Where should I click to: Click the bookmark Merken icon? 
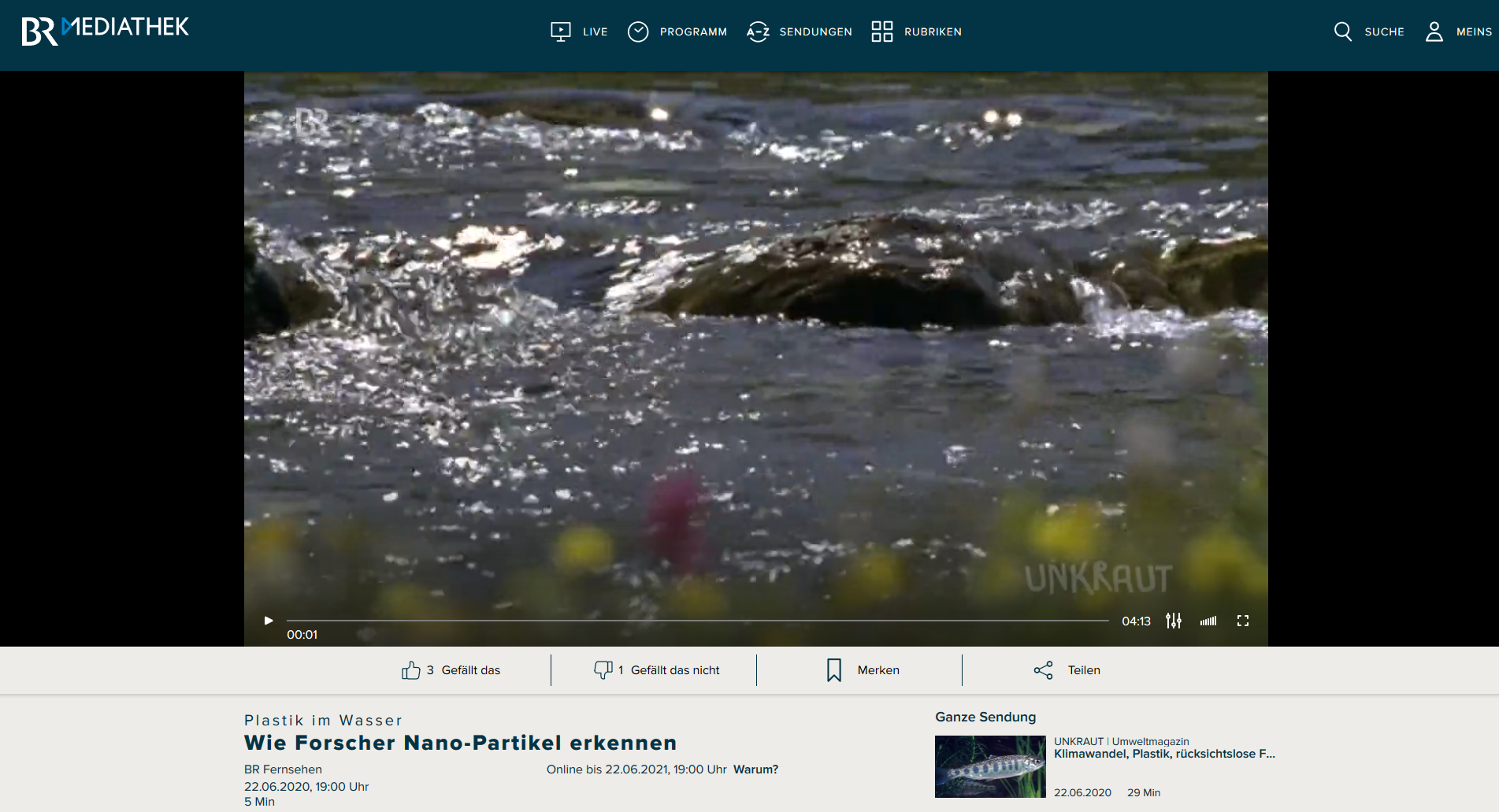pos(834,670)
